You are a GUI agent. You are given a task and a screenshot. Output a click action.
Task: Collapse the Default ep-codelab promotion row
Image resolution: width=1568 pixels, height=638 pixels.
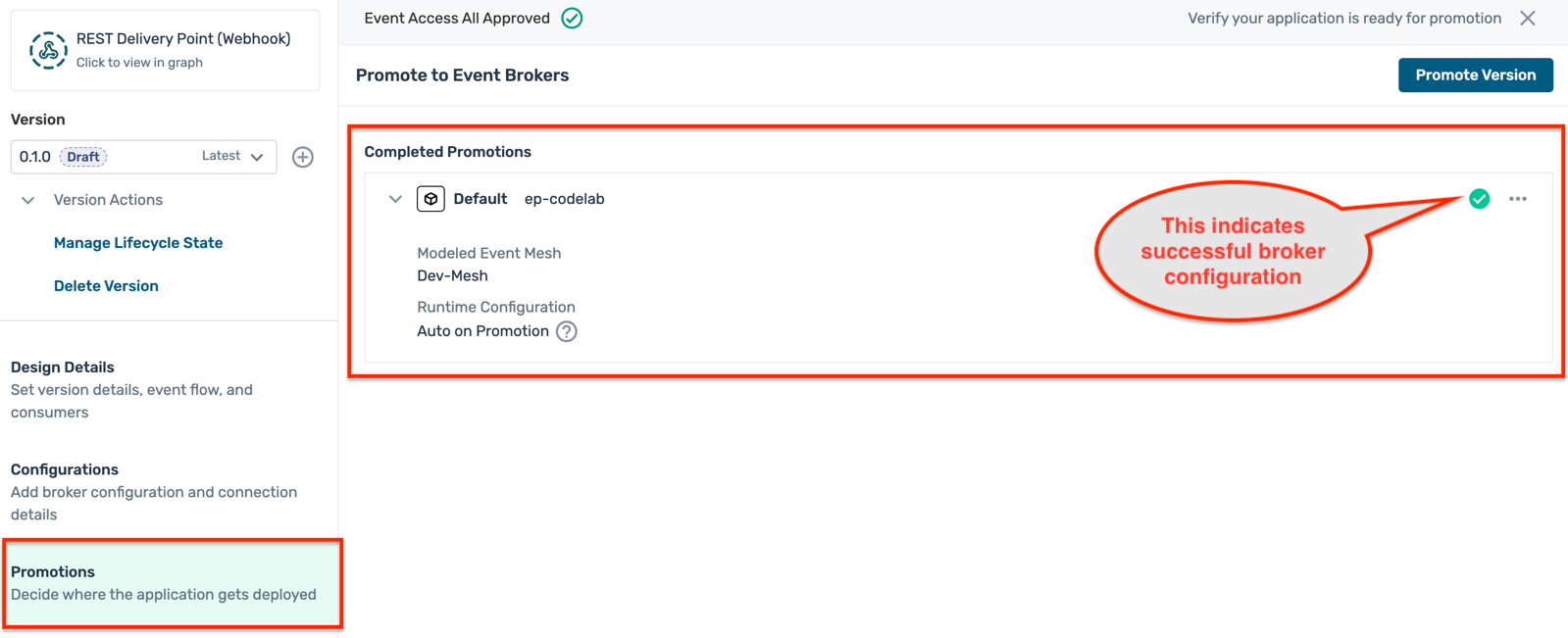click(x=395, y=199)
